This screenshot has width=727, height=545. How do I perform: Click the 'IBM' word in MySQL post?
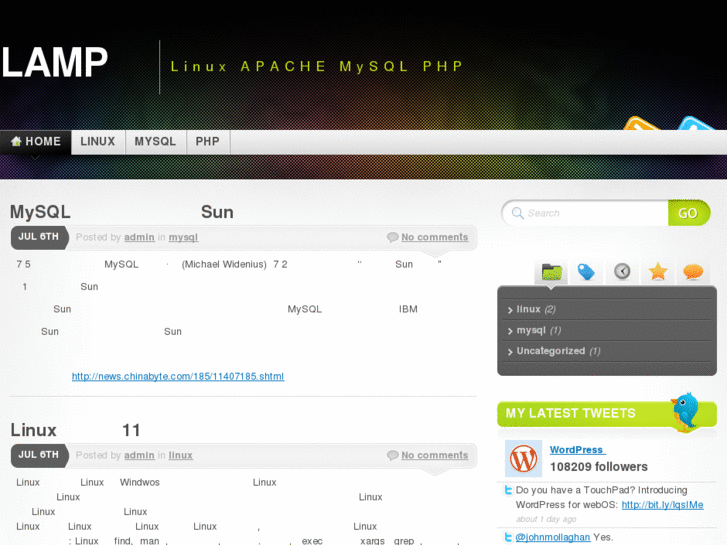pos(408,309)
